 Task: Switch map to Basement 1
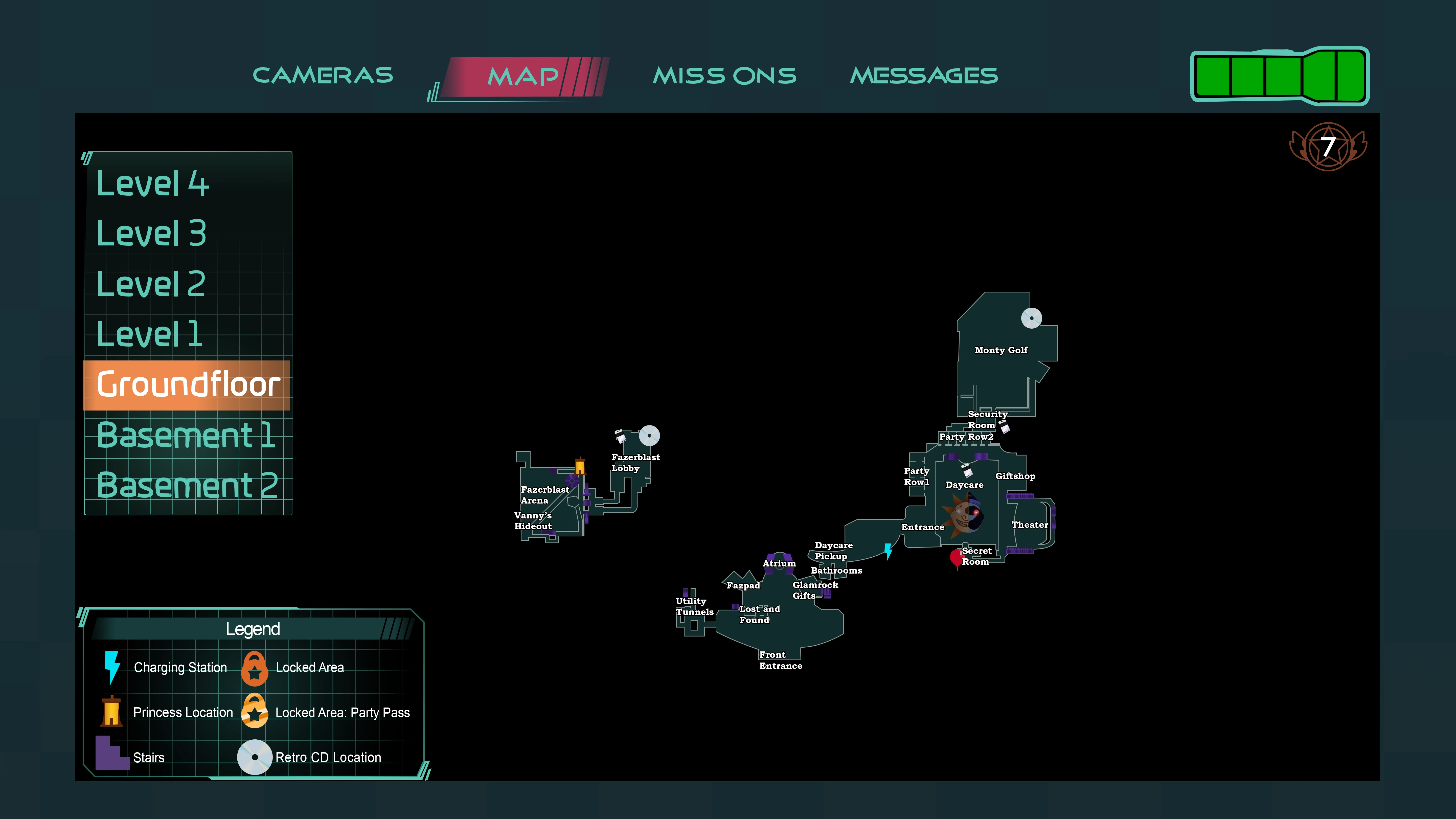[186, 435]
